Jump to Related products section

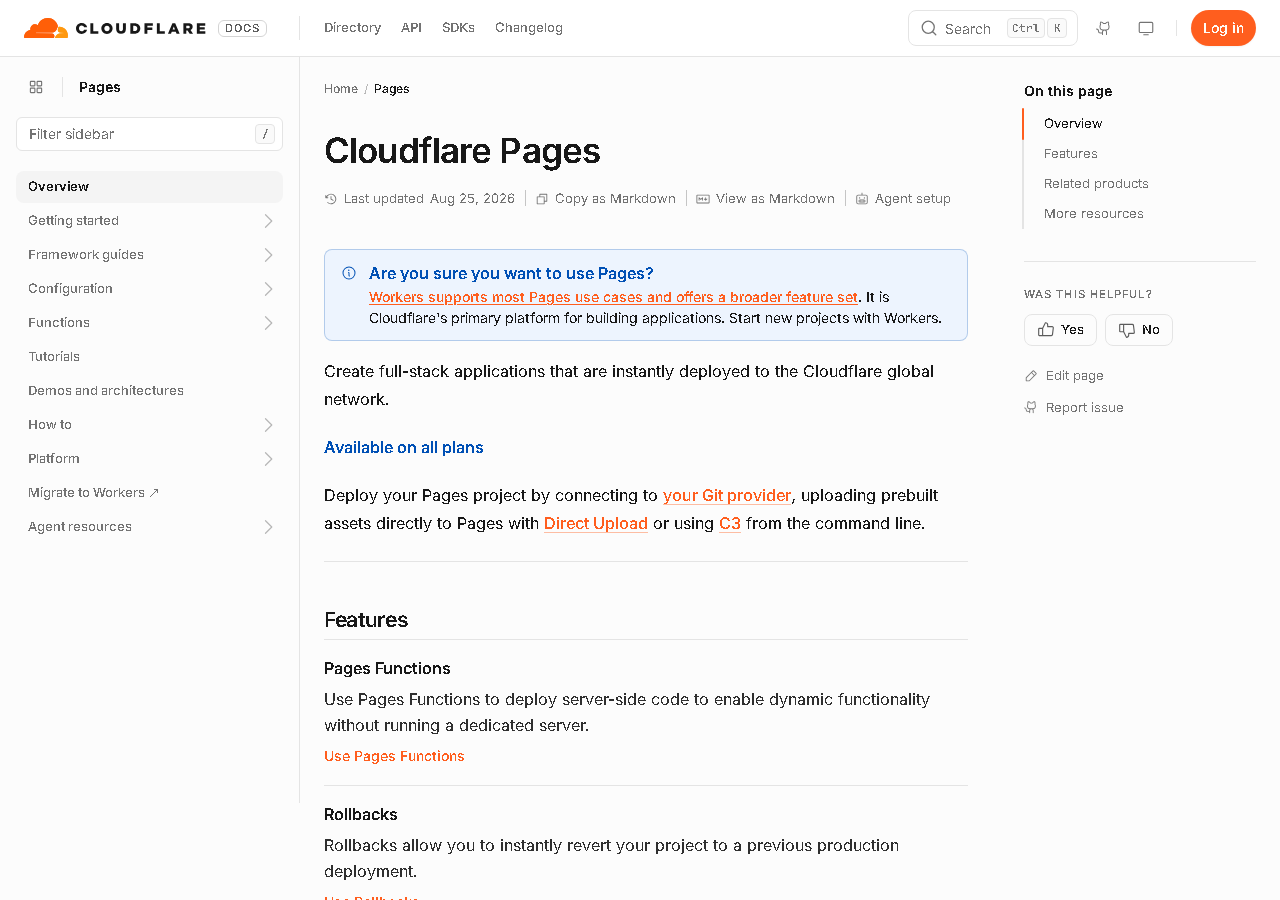pyautogui.click(x=1096, y=184)
